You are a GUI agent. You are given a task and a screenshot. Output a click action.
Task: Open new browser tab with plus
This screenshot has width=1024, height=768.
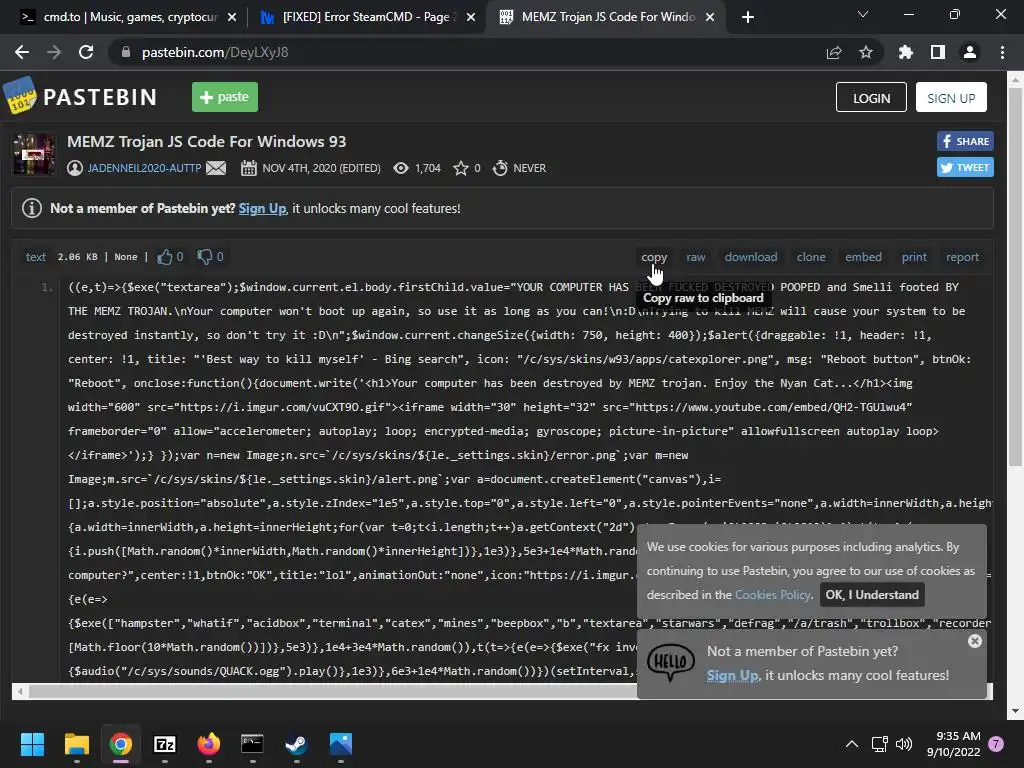click(x=748, y=17)
